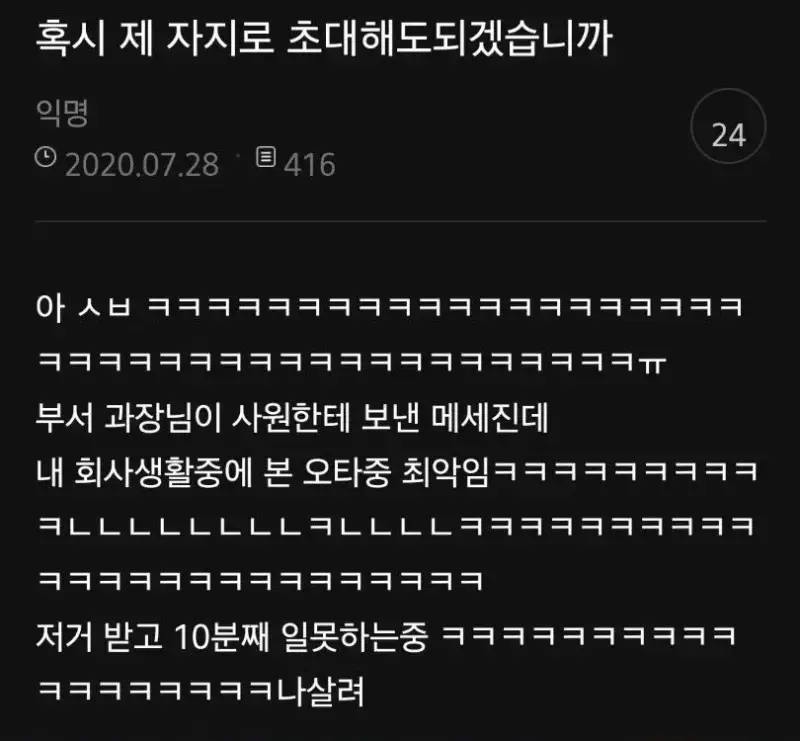Click the clock icon beside the post date
Viewport: 800px width, 741px height.
click(45, 157)
